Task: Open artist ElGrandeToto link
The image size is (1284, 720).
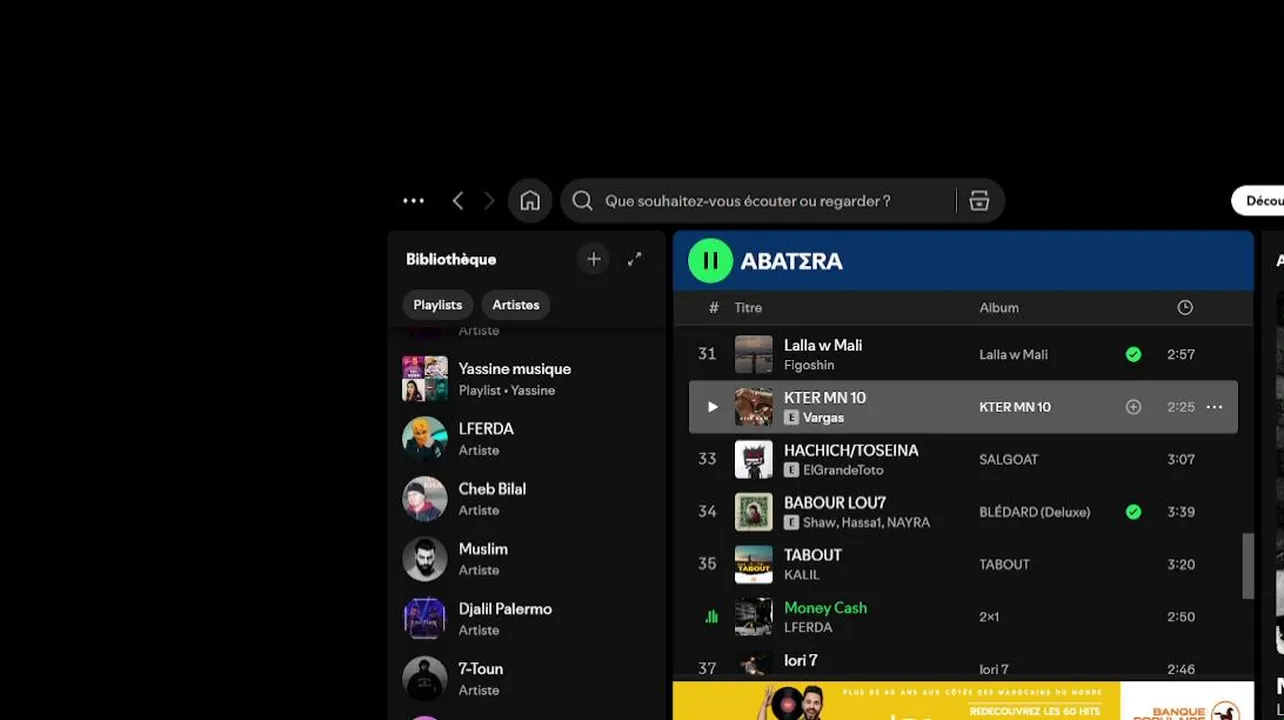Action: pos(844,470)
